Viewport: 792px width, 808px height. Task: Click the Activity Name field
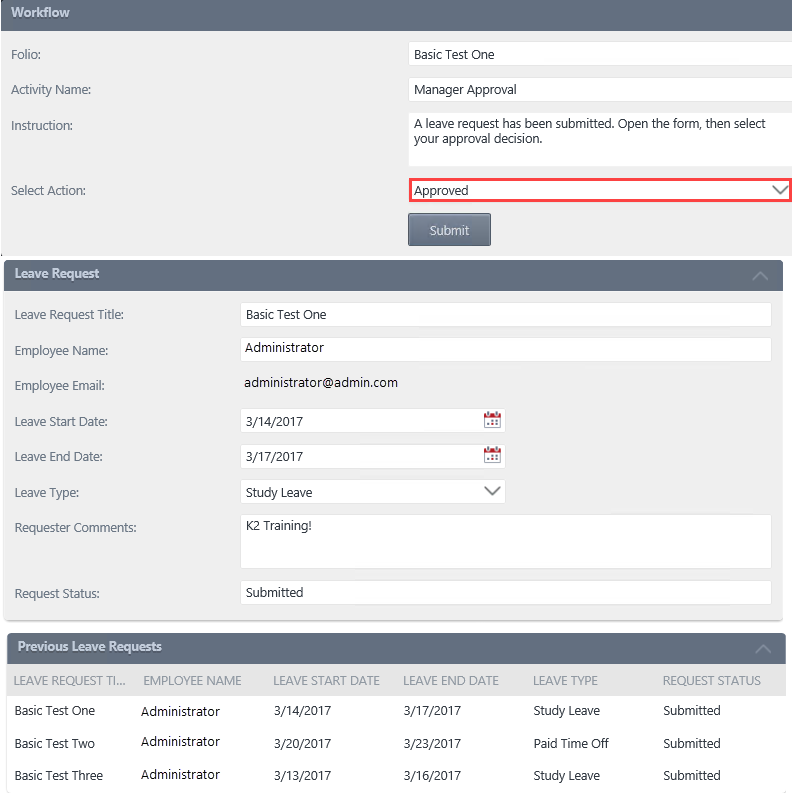[600, 90]
